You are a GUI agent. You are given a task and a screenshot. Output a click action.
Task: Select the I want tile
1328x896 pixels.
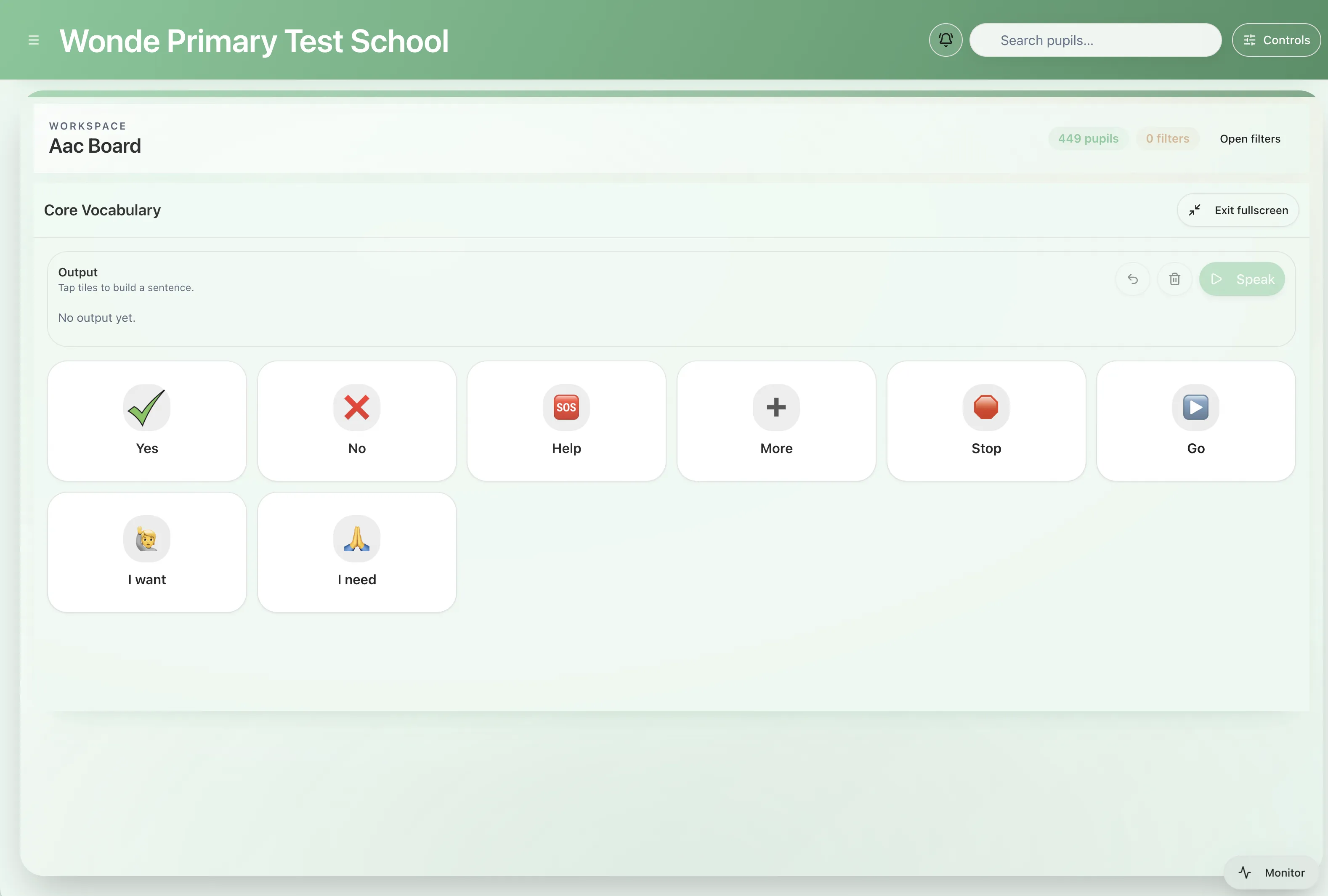146,552
